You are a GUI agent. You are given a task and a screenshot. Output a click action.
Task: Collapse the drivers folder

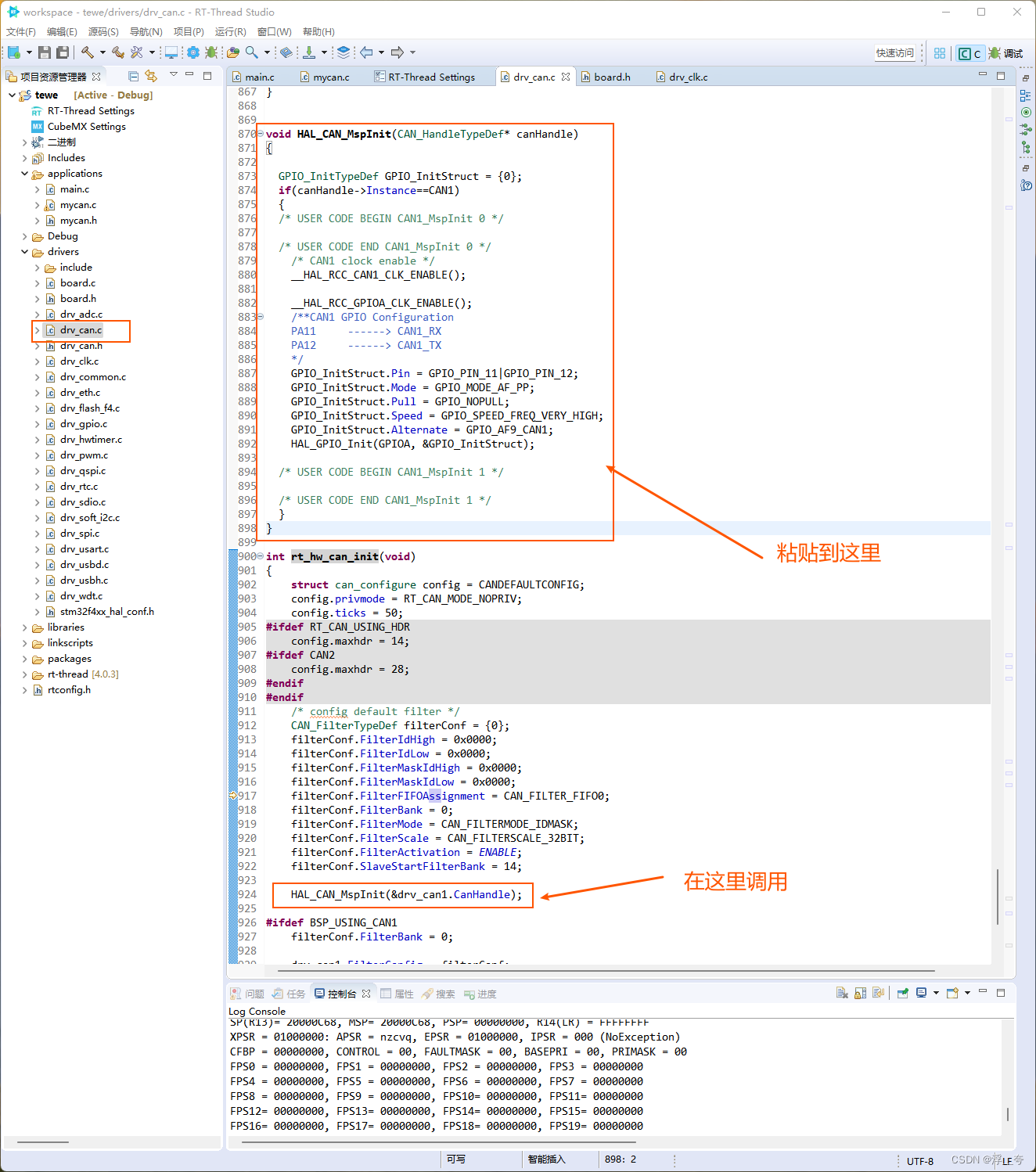click(x=24, y=251)
